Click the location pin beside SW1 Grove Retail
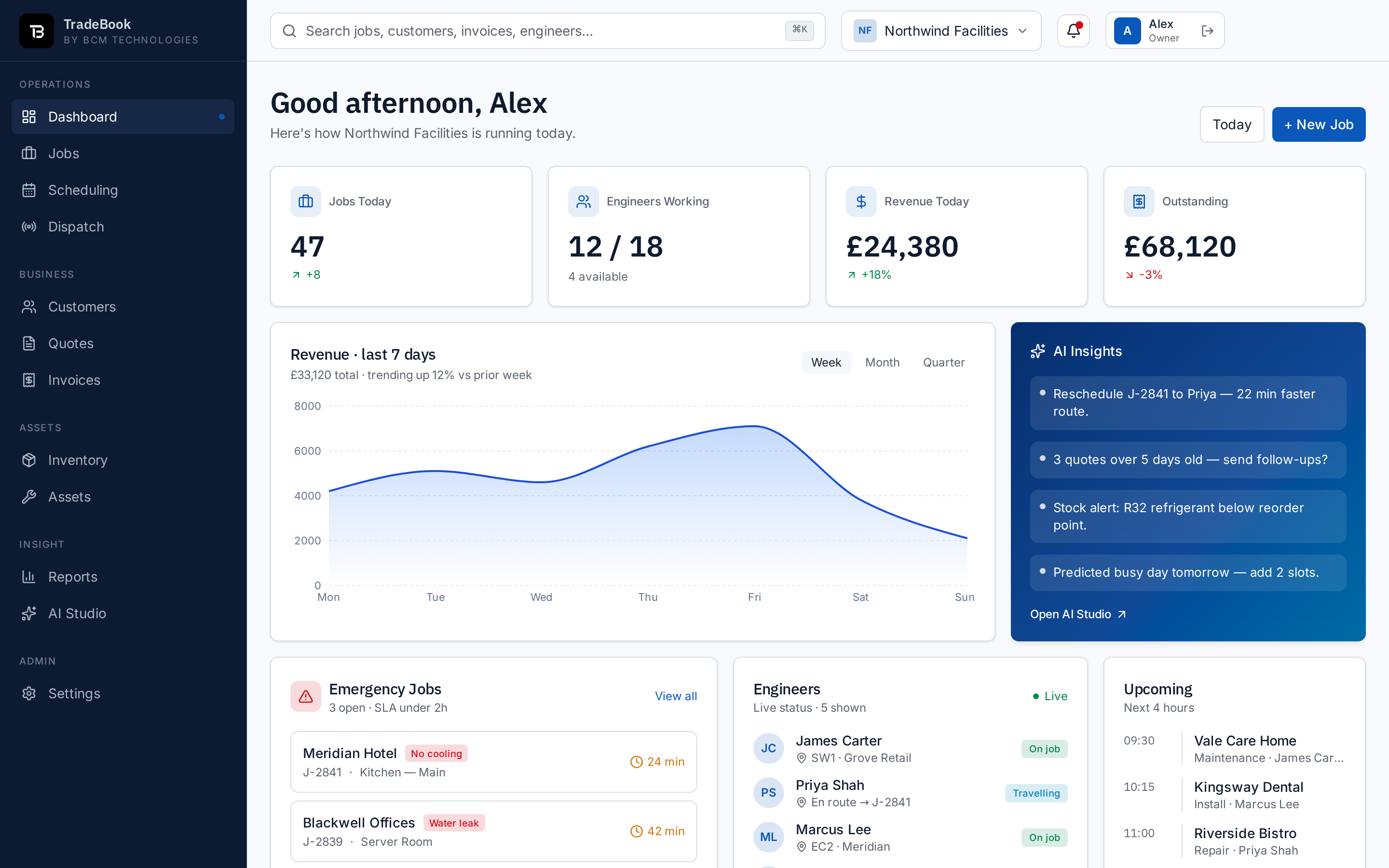Viewport: 1389px width, 868px height. point(801,758)
